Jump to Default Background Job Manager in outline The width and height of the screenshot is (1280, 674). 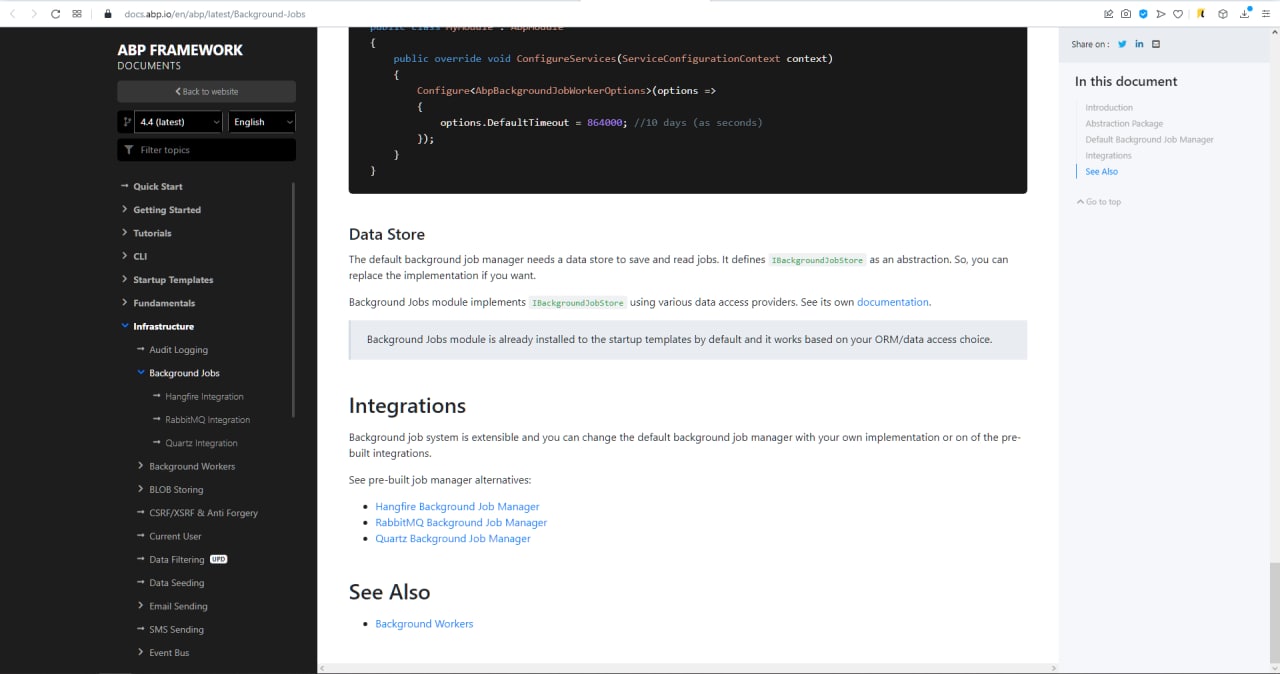pos(1149,140)
